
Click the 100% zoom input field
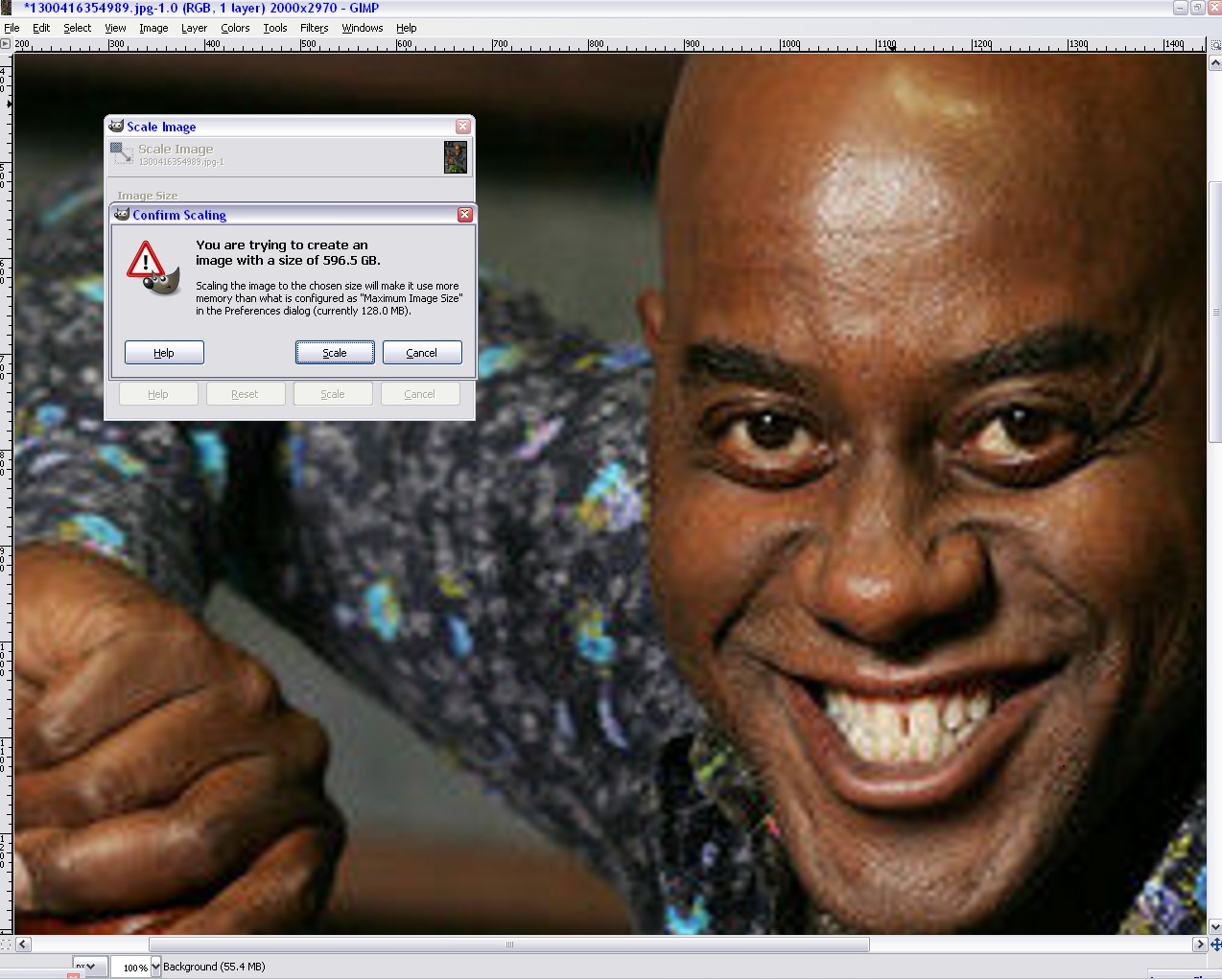[x=130, y=968]
